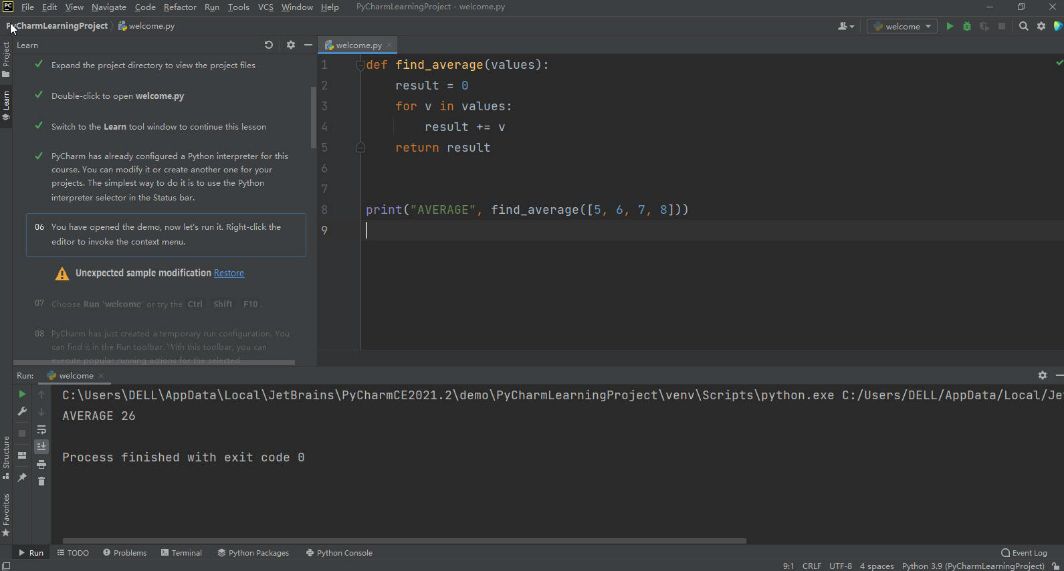Open the View menu

pos(74,7)
